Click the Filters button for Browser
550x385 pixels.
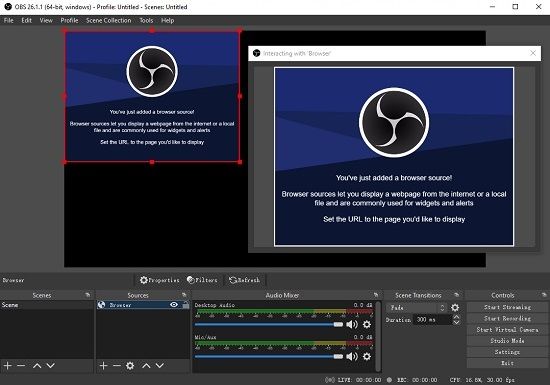click(202, 280)
